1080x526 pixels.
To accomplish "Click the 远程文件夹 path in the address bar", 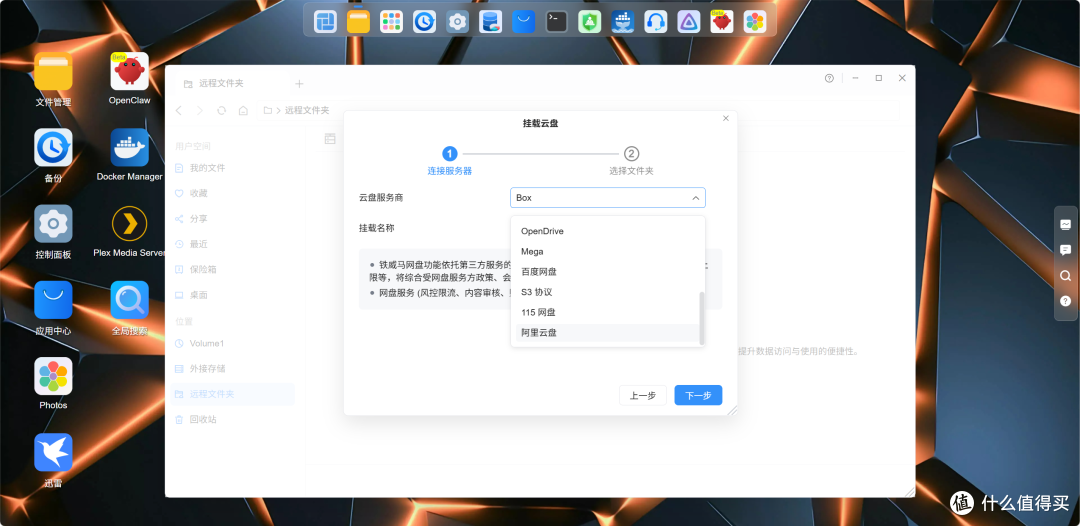I will tap(307, 110).
